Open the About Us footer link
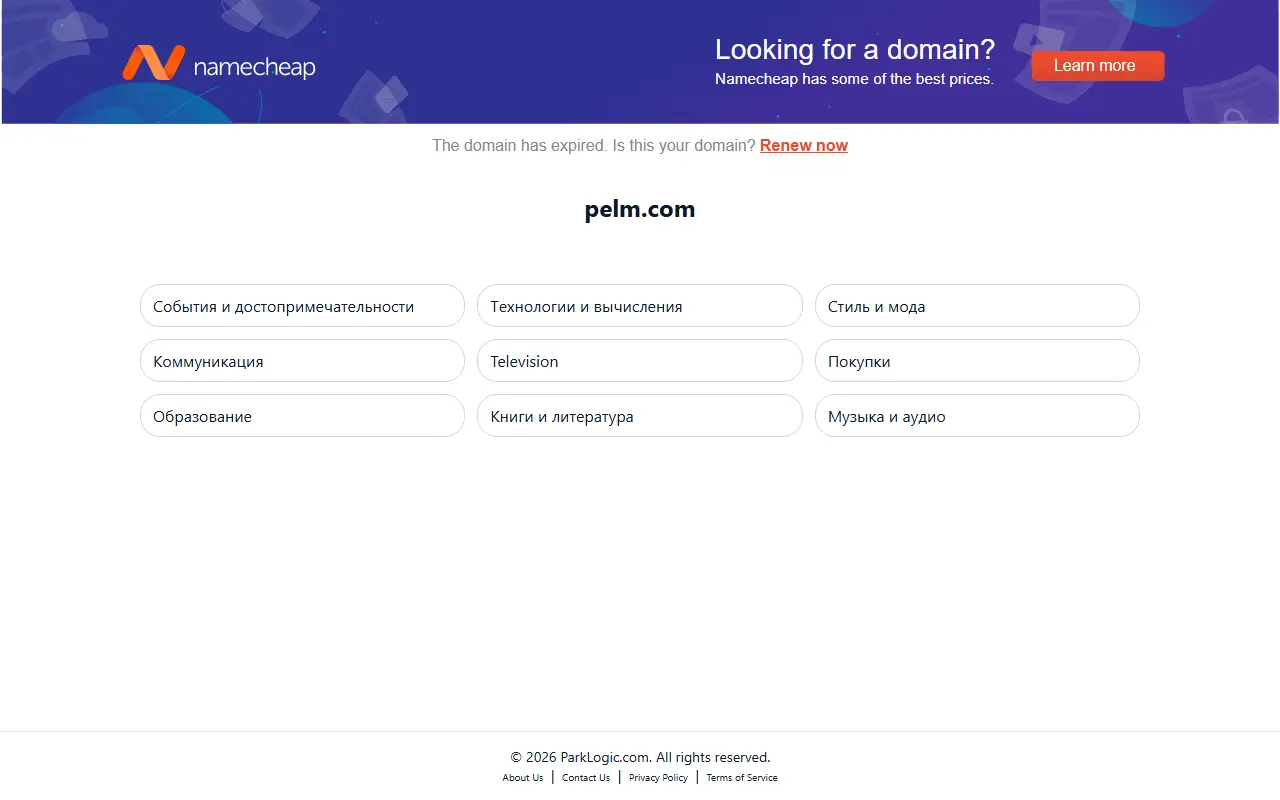Viewport: 1280px width, 800px height. click(x=523, y=778)
